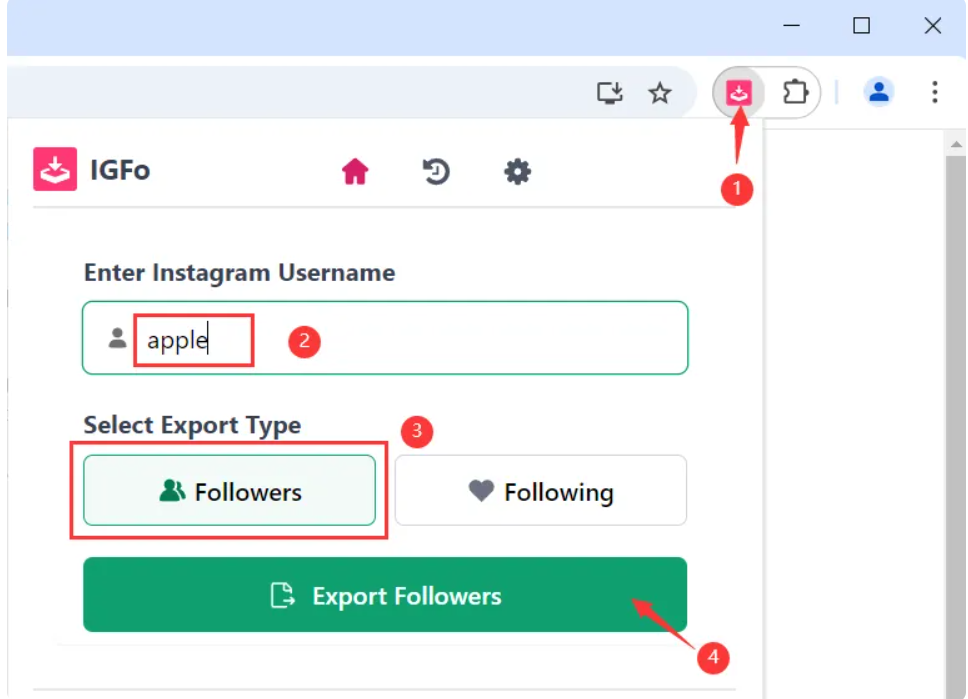The image size is (968, 699).
Task: Click the user silhouette icon in input
Action: tap(117, 338)
